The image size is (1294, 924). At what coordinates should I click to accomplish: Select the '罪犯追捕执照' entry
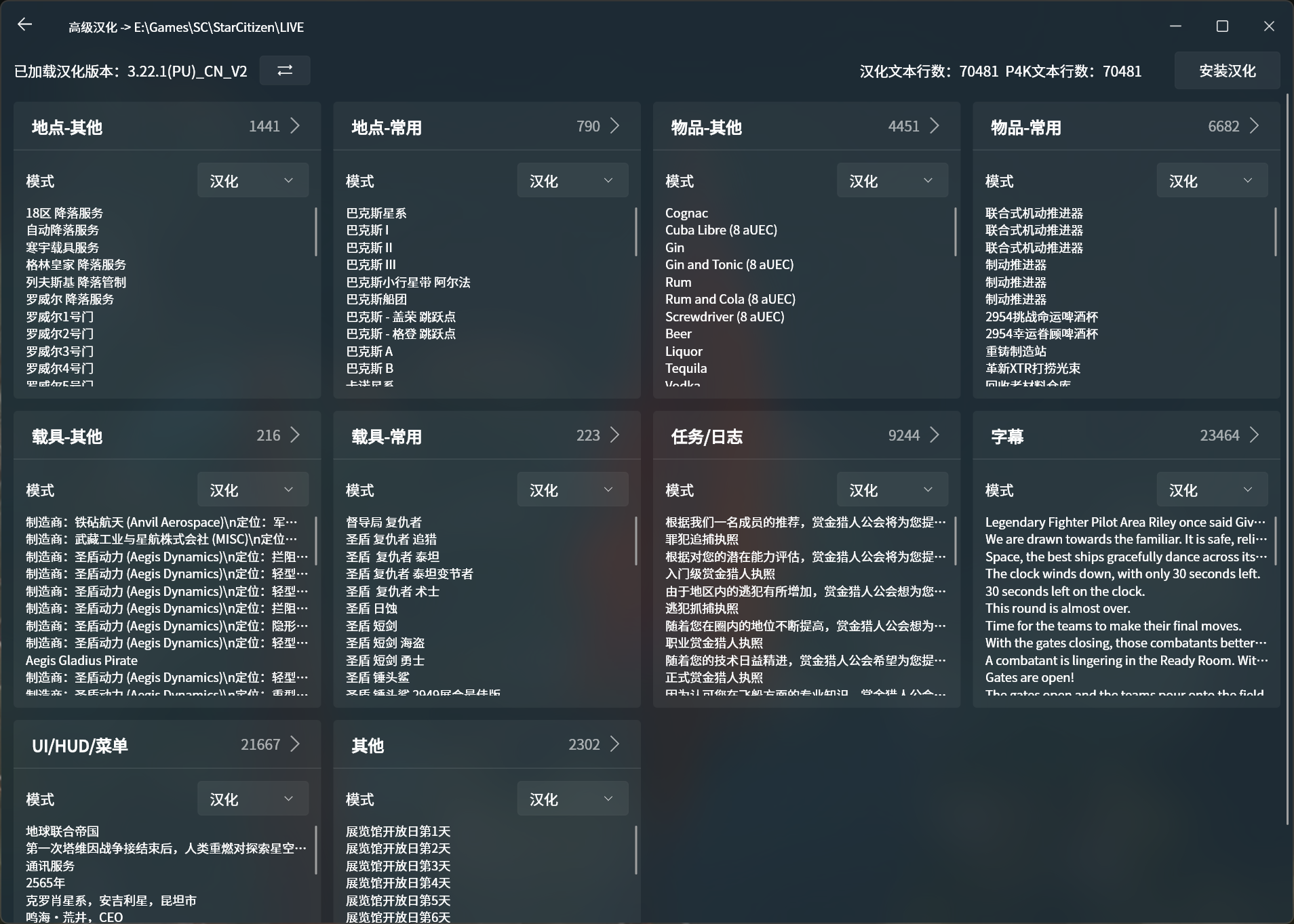[702, 539]
